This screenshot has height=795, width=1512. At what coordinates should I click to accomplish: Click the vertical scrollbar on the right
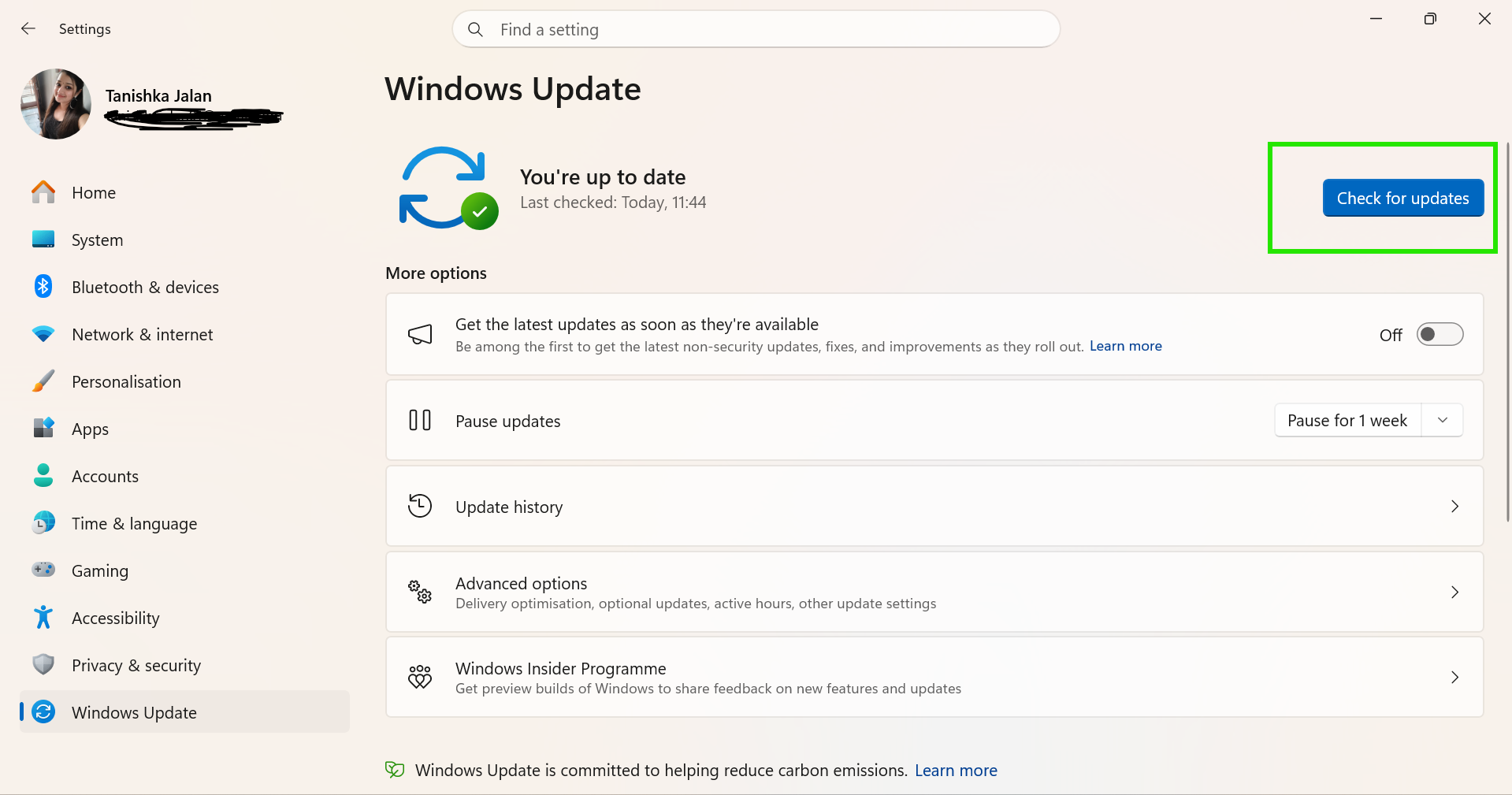tap(1507, 331)
